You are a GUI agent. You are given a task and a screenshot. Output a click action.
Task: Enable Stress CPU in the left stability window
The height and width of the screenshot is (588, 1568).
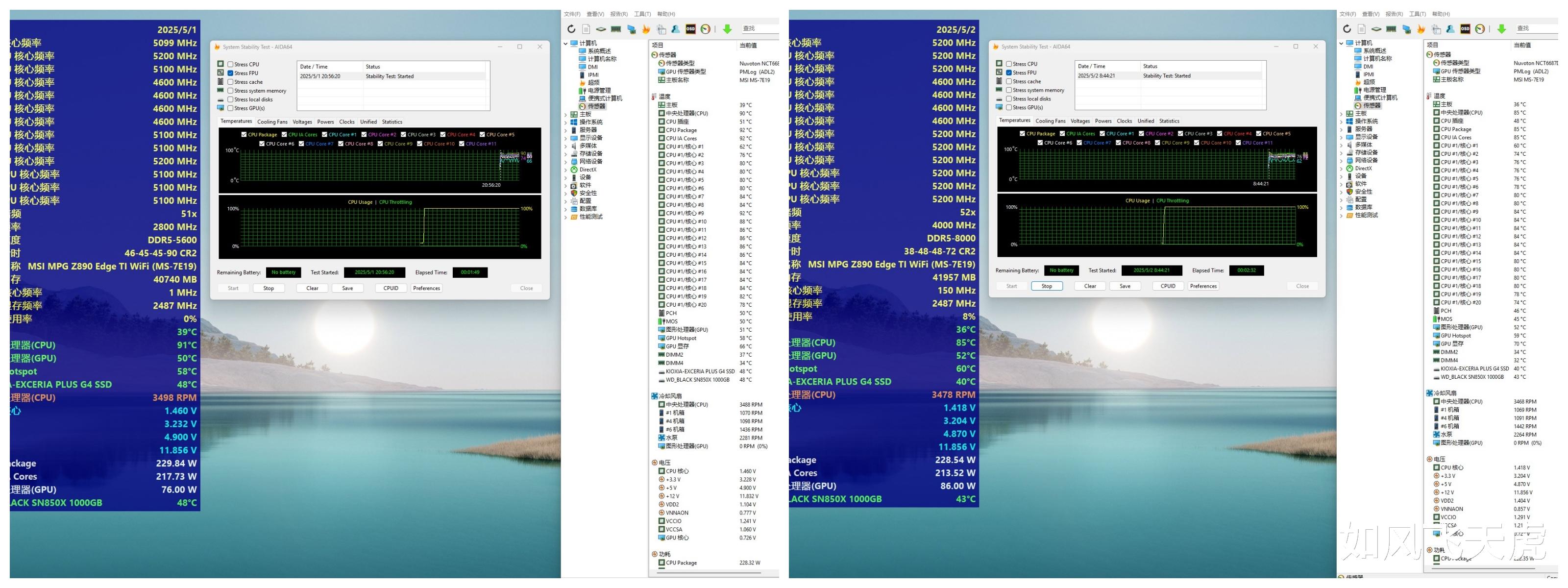click(231, 64)
